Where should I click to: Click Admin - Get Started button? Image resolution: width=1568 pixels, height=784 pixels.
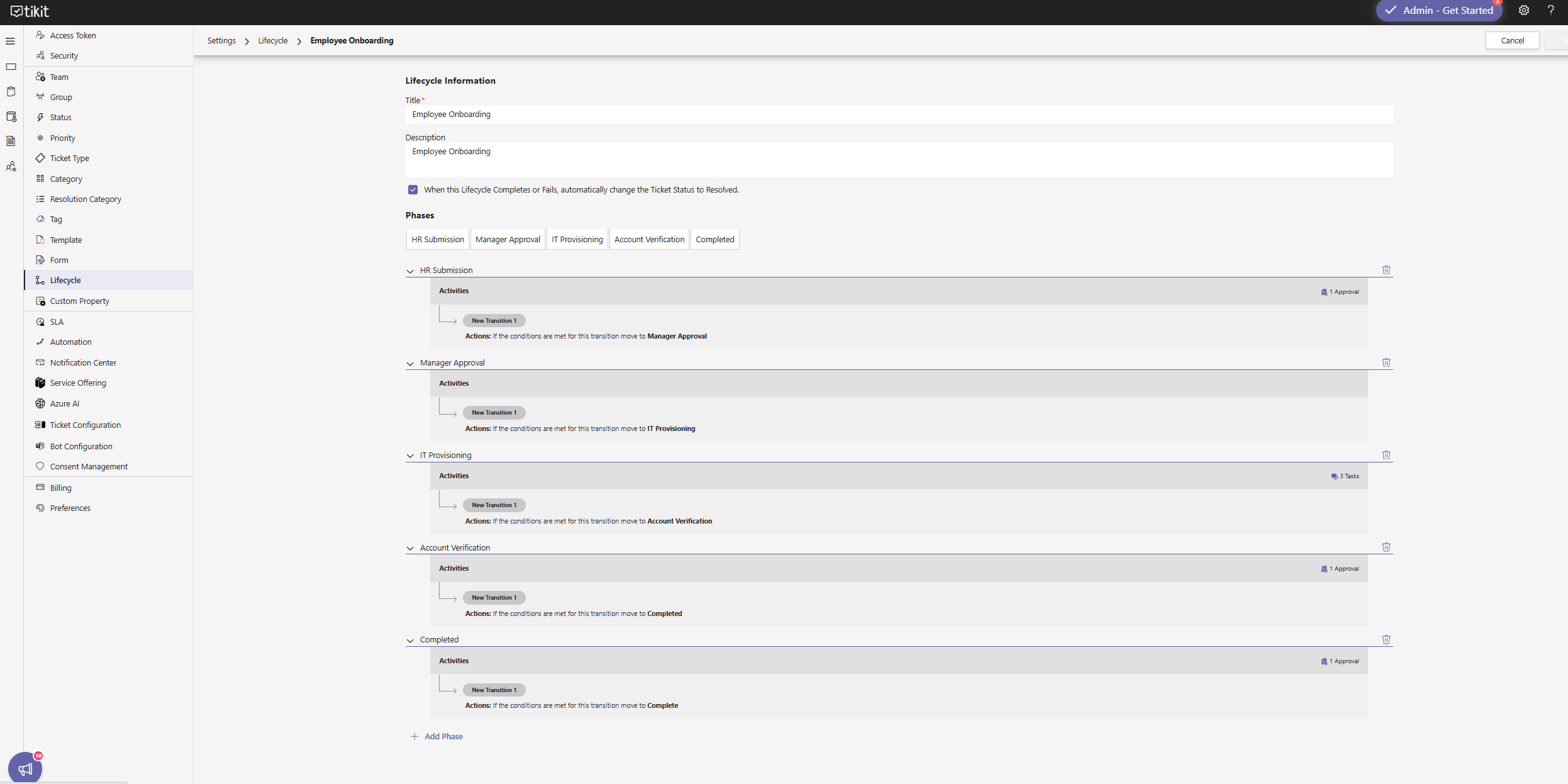pos(1439,10)
